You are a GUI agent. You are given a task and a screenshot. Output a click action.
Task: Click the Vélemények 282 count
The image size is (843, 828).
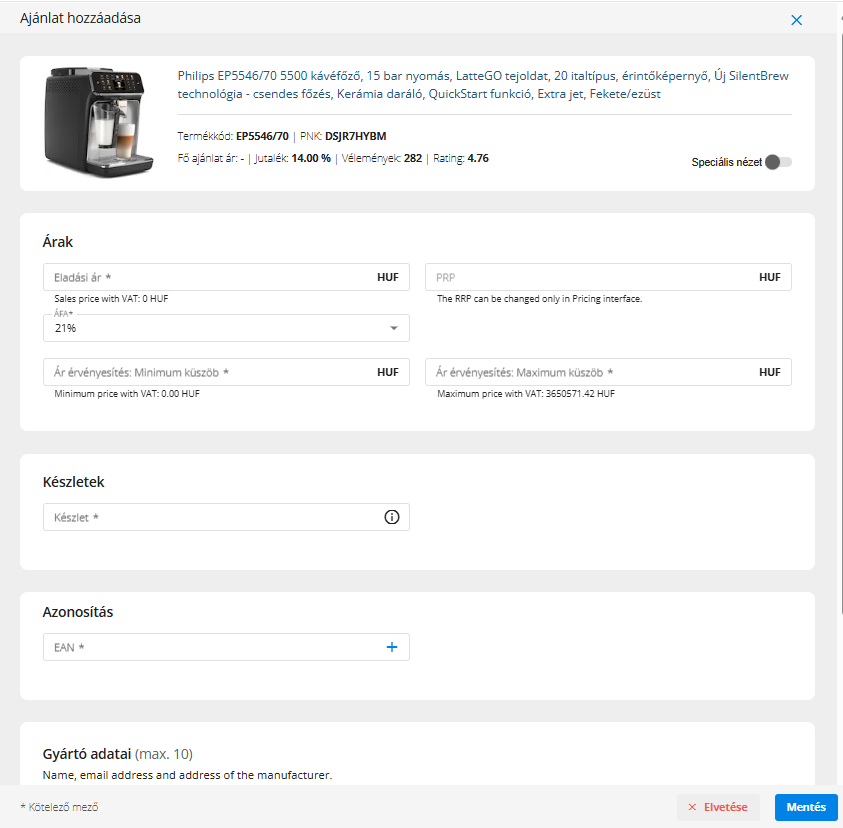point(413,159)
